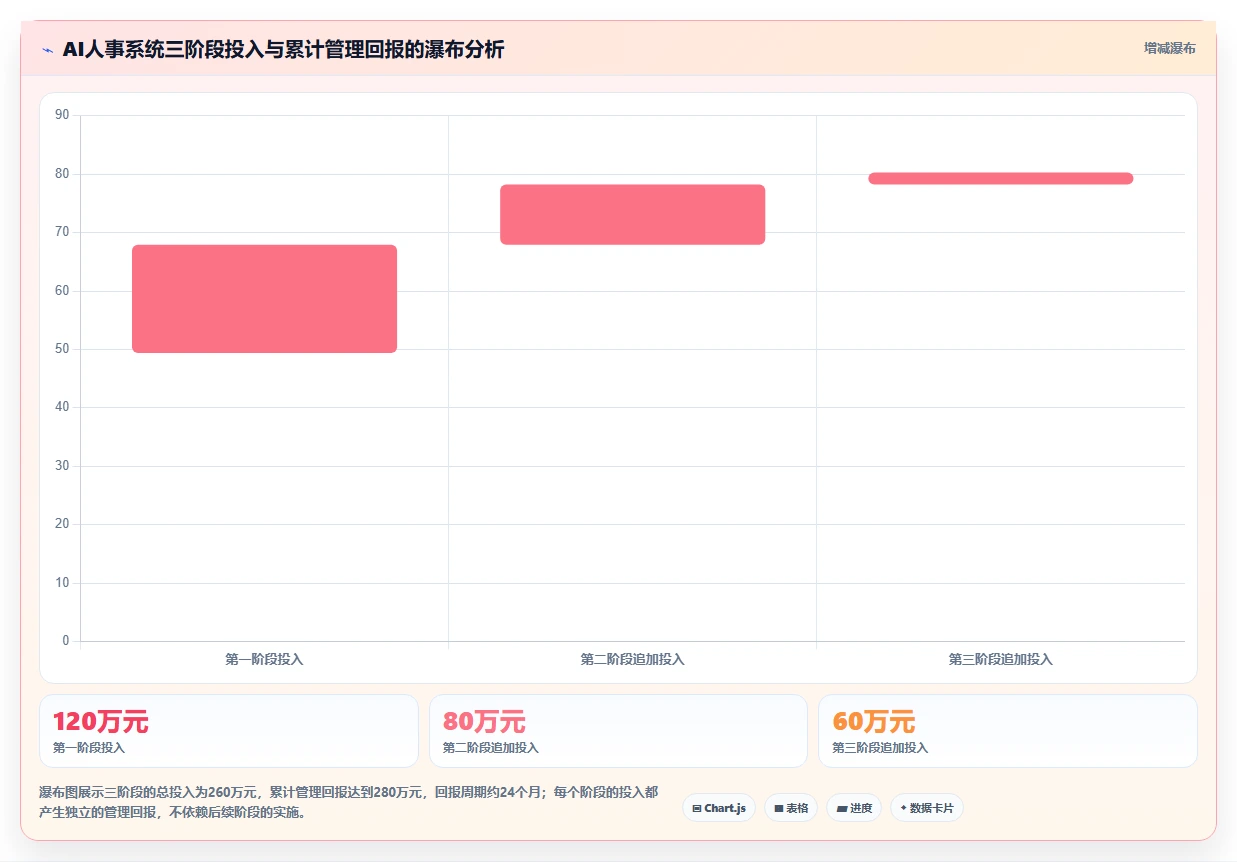Open the 120万元 data card
The image size is (1237, 862).
(x=228, y=731)
